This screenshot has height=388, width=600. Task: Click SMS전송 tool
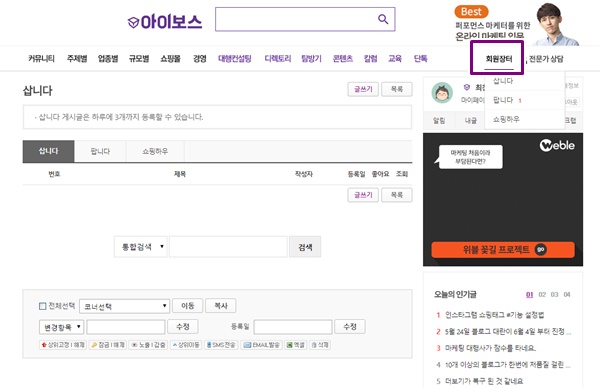221,345
